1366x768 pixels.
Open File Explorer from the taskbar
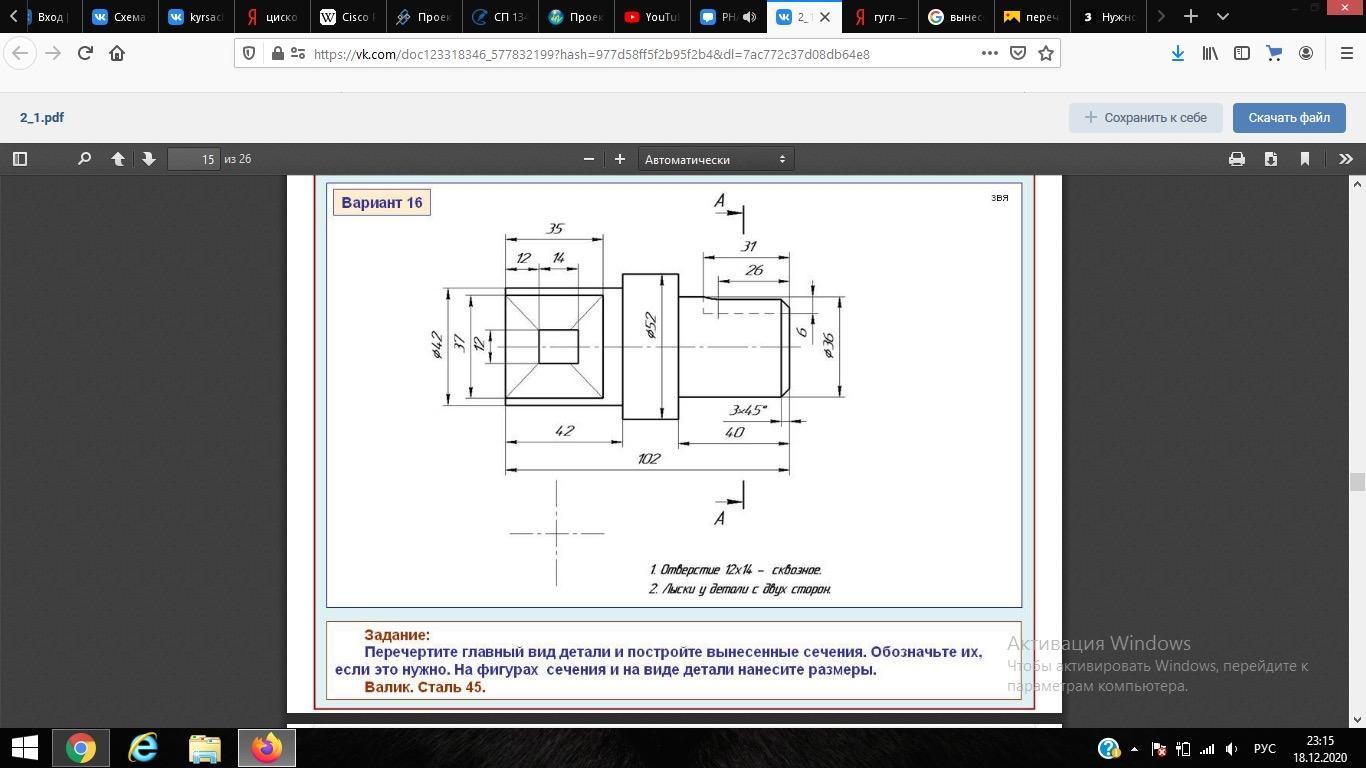click(x=205, y=748)
